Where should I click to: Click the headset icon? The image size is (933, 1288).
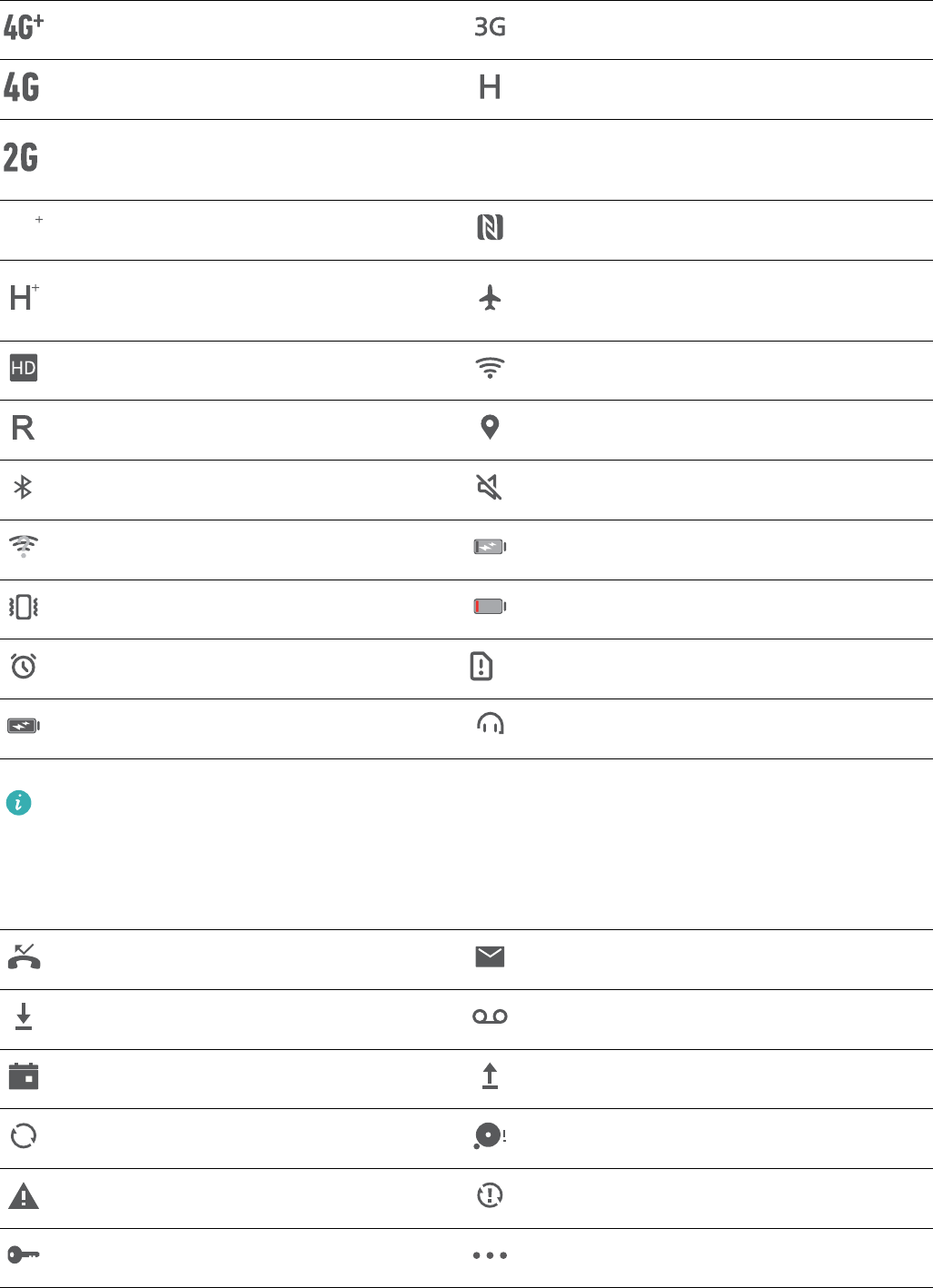point(491,723)
